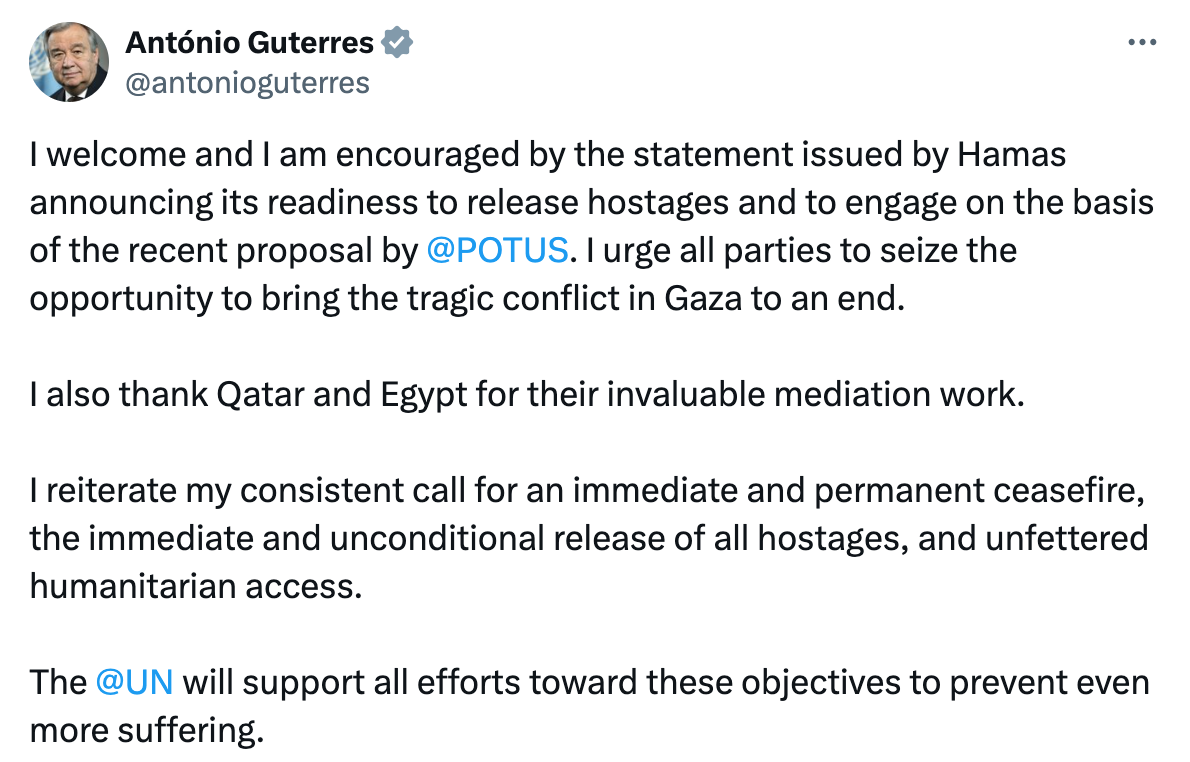Screen dimensions: 1190x762
Task: Open the more options ellipsis menu
Action: 1141,44
